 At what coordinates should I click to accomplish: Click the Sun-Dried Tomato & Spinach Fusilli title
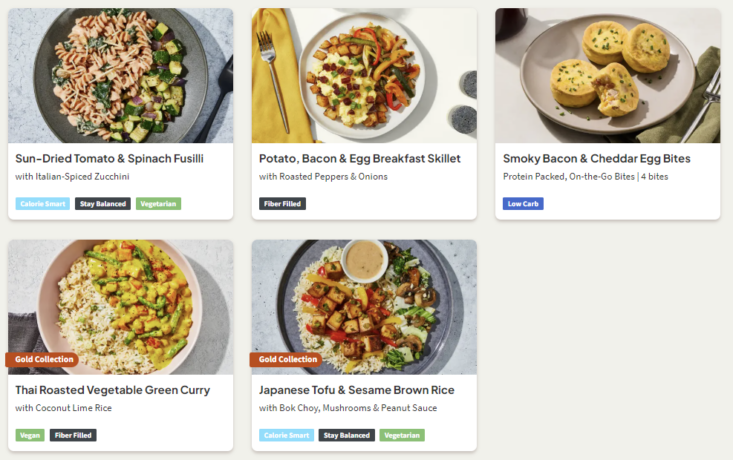(x=109, y=158)
